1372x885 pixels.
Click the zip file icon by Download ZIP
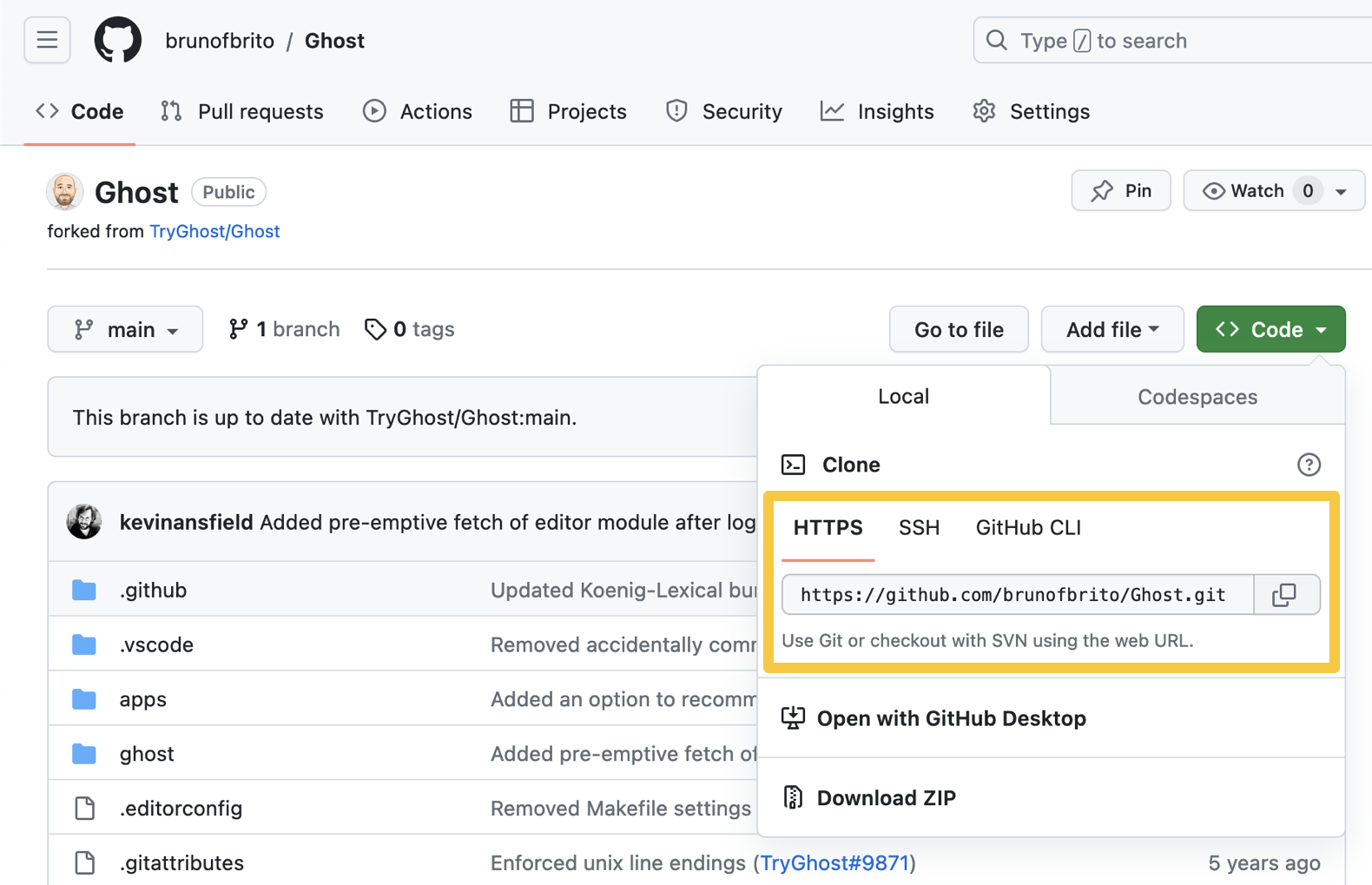click(793, 797)
